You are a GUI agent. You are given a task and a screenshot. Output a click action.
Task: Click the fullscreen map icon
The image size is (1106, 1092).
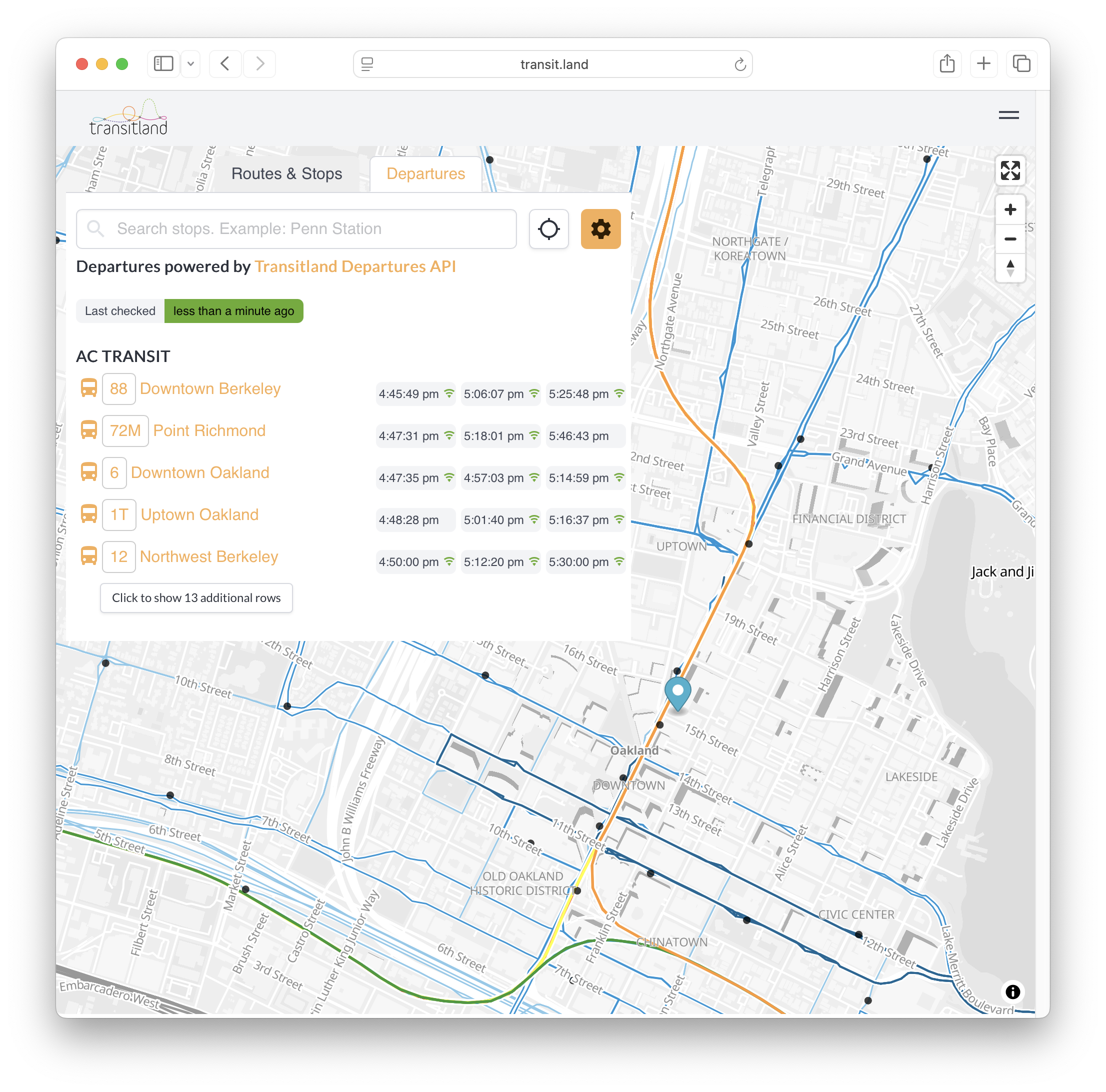(1011, 170)
